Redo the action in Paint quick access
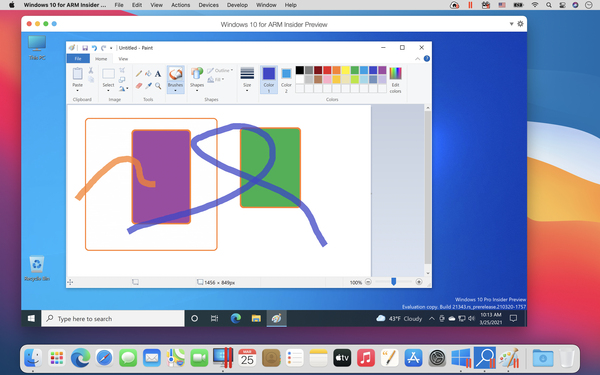Viewport: 600px width, 375px height. [x=103, y=48]
